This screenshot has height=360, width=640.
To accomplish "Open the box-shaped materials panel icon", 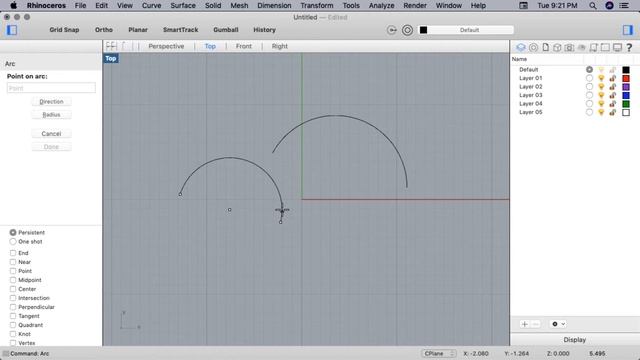I will (557, 48).
